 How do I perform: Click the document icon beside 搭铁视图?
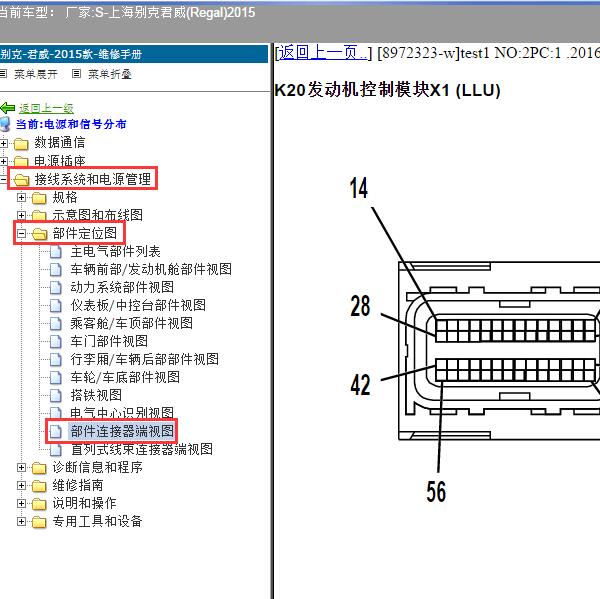coord(57,396)
